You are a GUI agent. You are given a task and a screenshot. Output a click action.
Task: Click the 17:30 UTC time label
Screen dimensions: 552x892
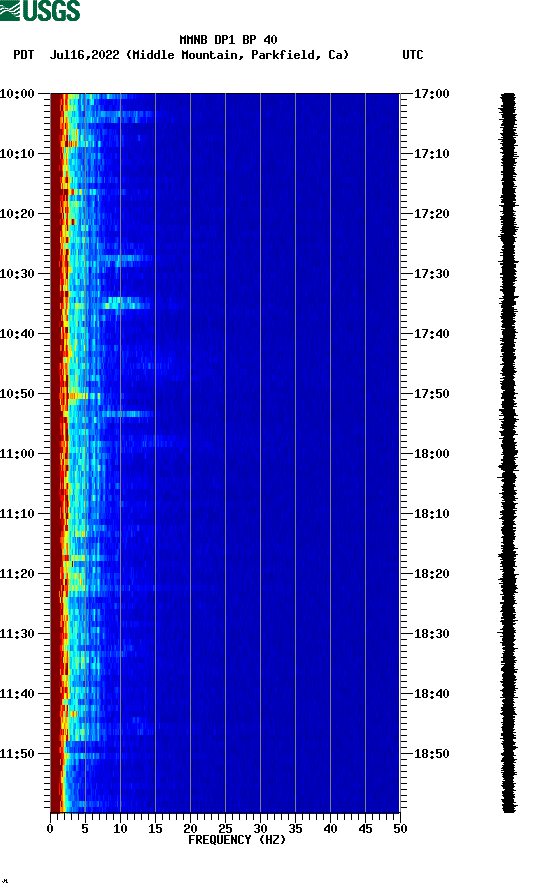[431, 274]
